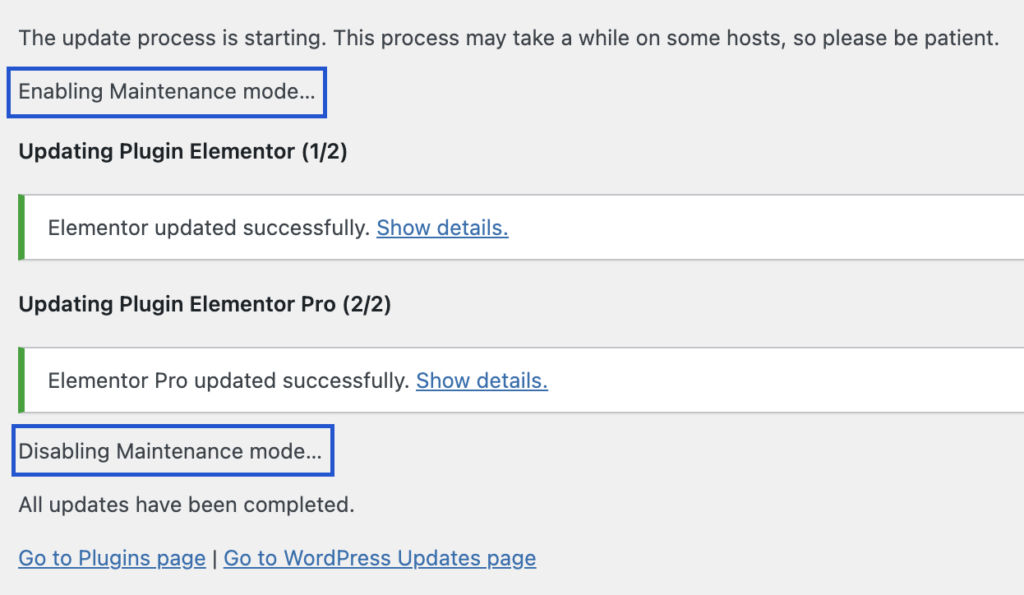
Task: Click the Enabling Maintenance mode message
Action: click(x=167, y=92)
